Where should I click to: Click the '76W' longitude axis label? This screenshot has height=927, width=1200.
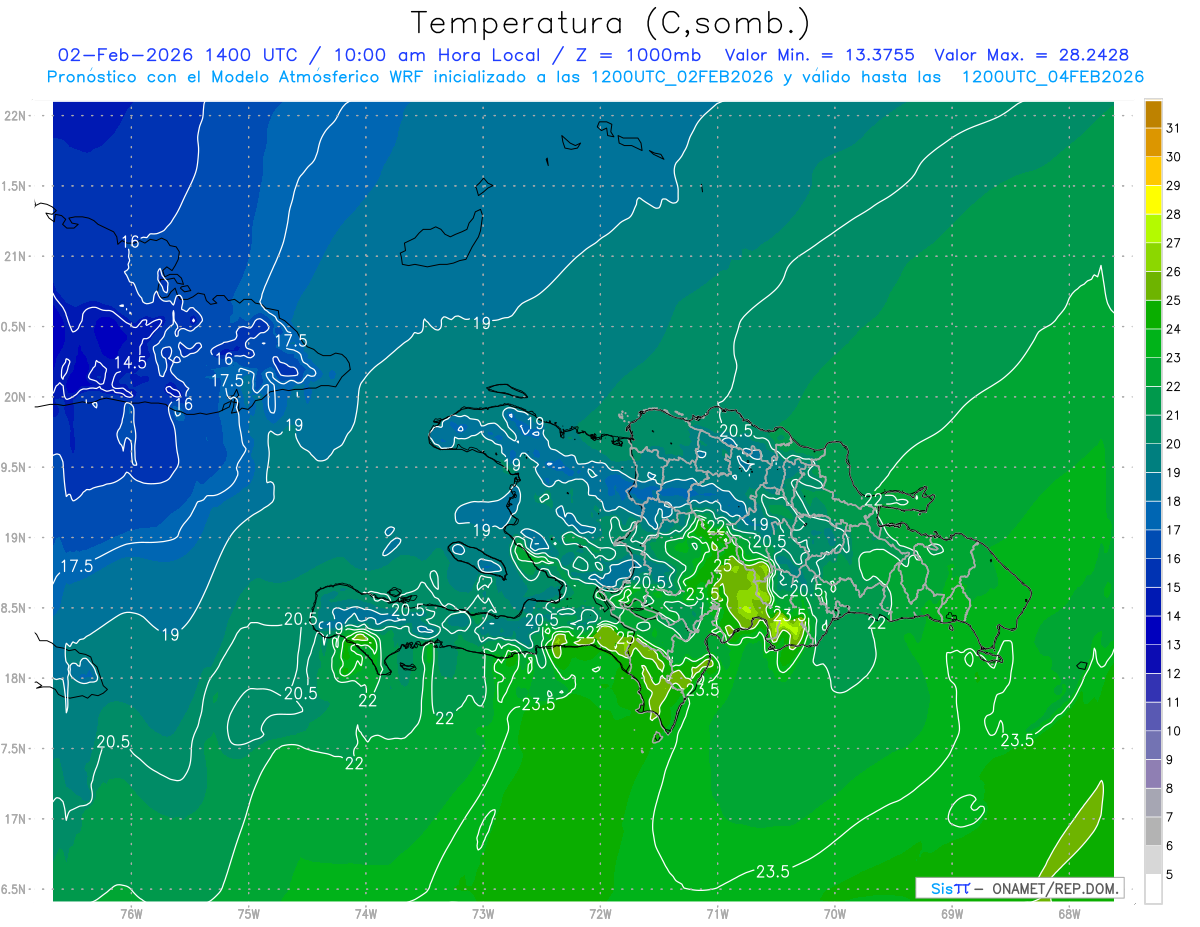tap(131, 913)
